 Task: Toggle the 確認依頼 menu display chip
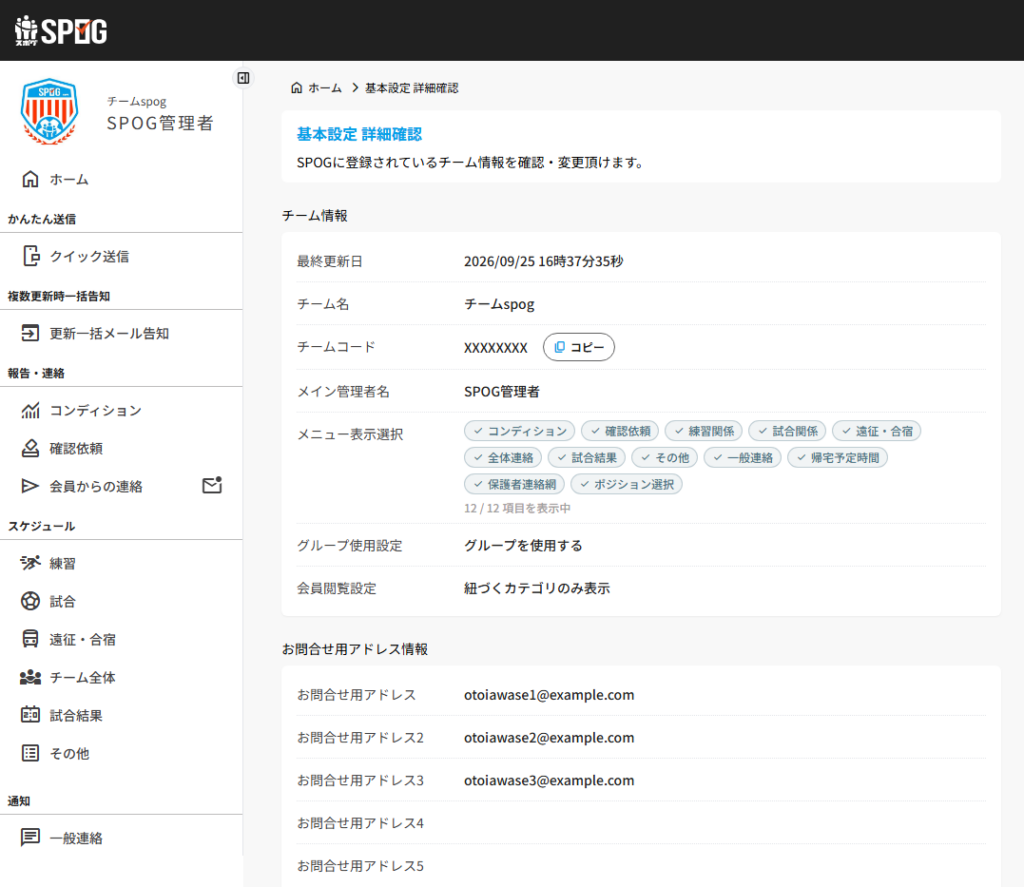pyautogui.click(x=620, y=431)
